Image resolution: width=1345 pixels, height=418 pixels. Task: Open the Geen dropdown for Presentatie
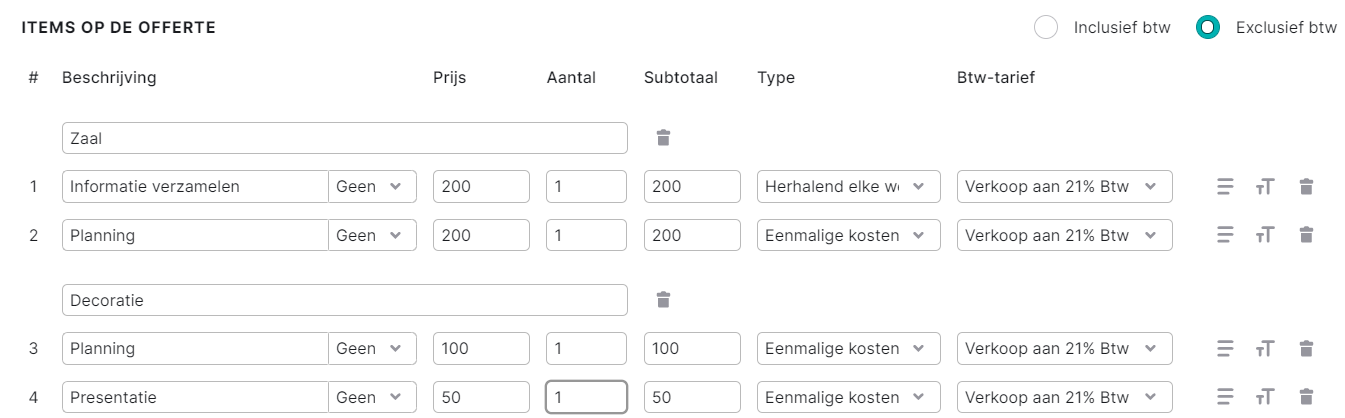pos(372,397)
